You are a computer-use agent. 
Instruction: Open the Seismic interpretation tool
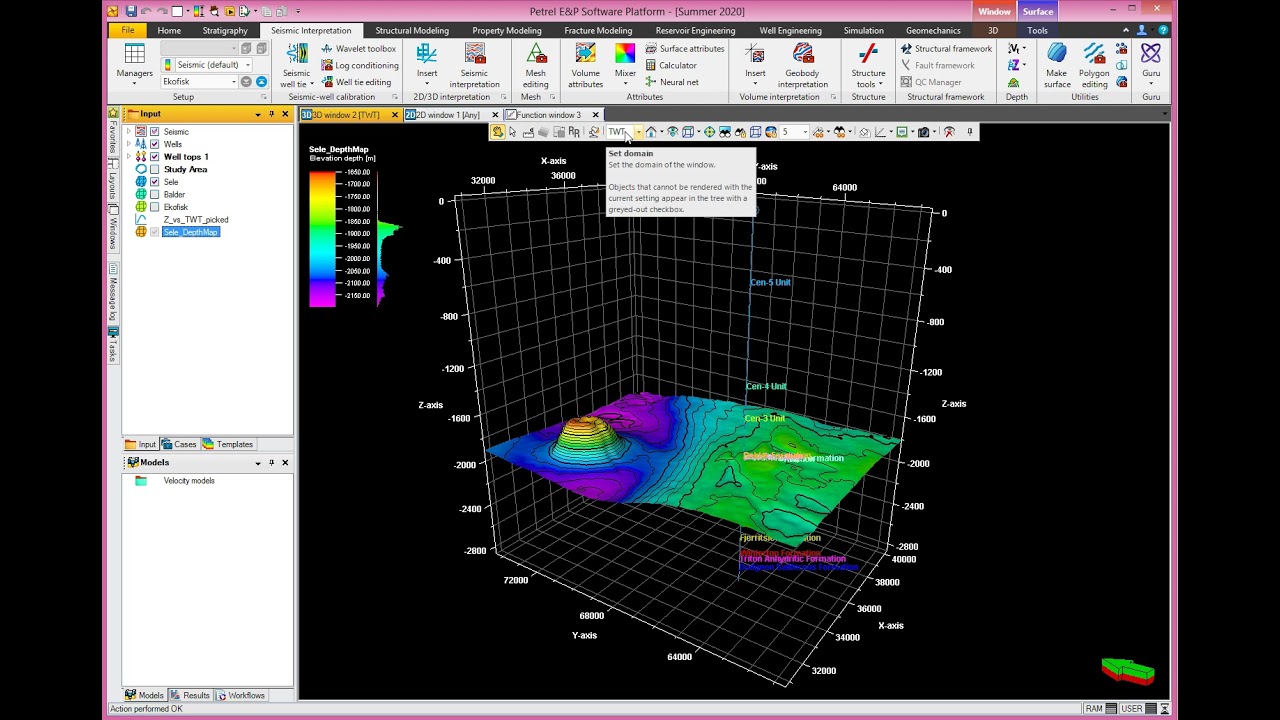tap(474, 66)
